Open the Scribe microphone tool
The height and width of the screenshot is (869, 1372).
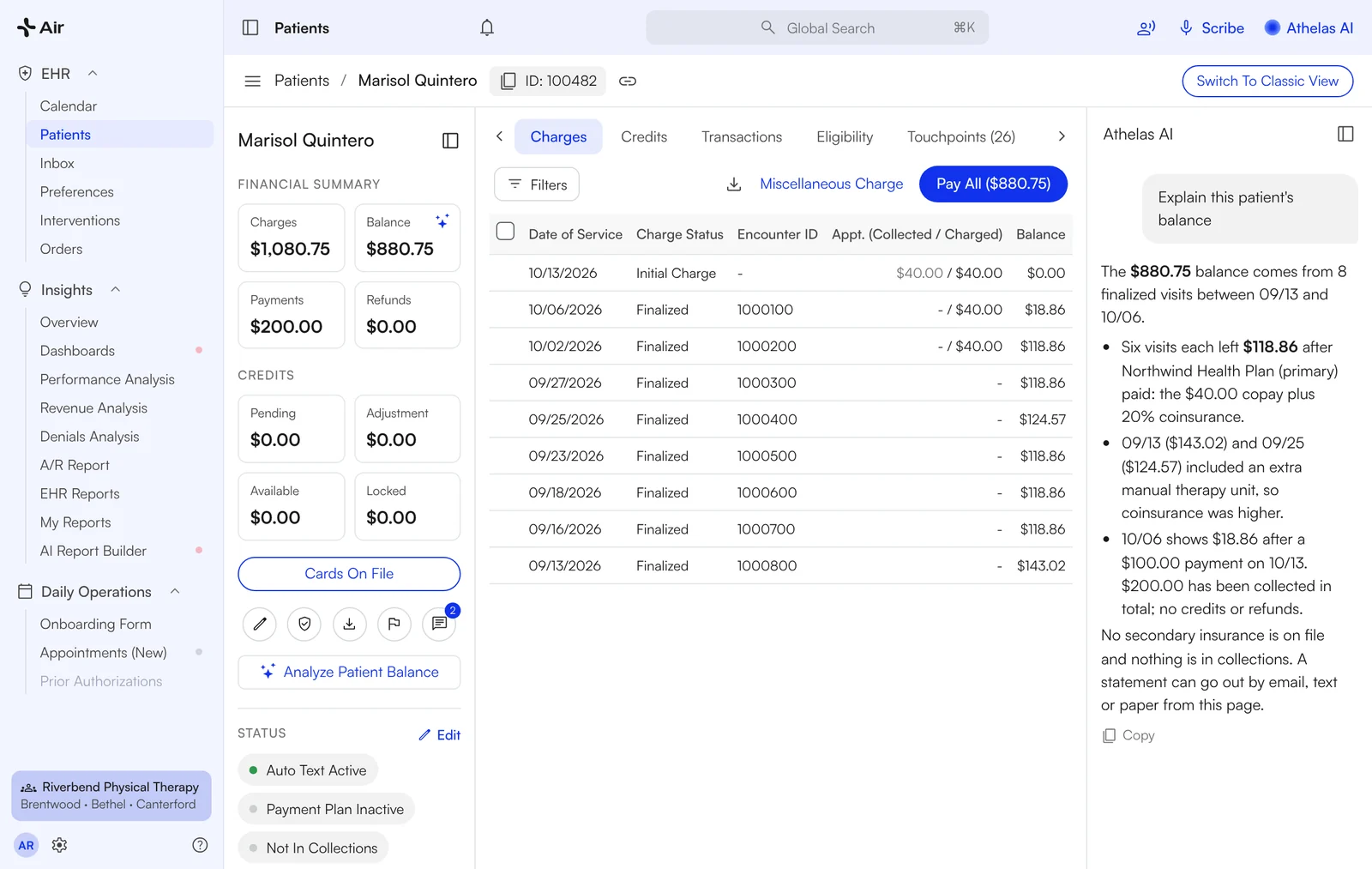pos(1212,27)
